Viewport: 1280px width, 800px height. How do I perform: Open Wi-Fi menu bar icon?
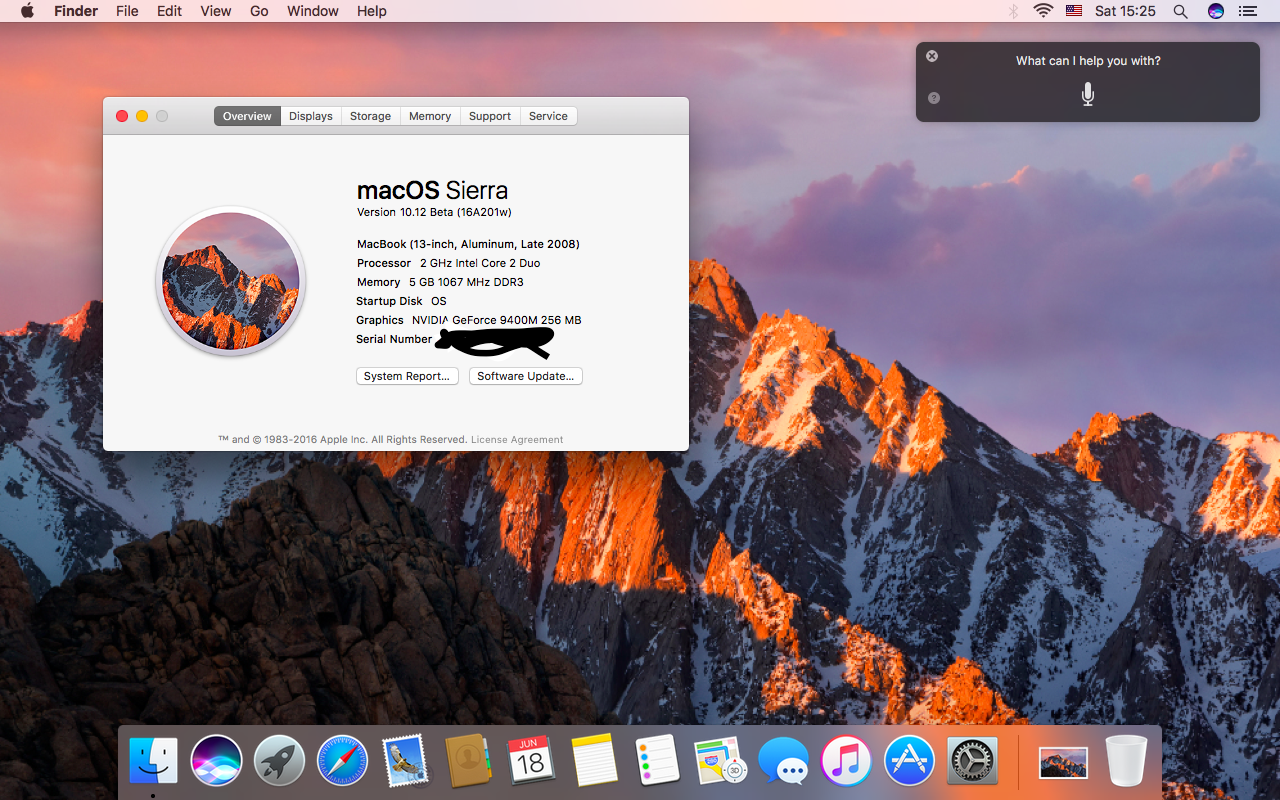(1043, 11)
